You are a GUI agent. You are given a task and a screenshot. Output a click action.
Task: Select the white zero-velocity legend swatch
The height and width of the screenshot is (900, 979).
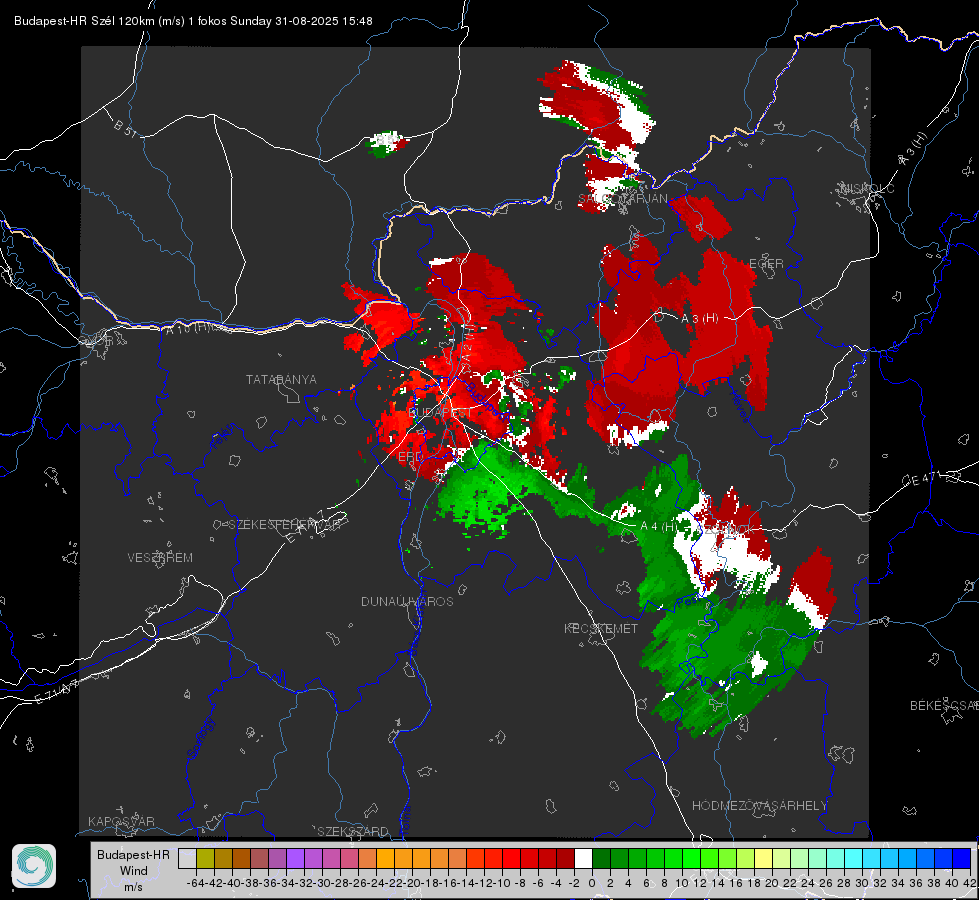click(x=583, y=859)
